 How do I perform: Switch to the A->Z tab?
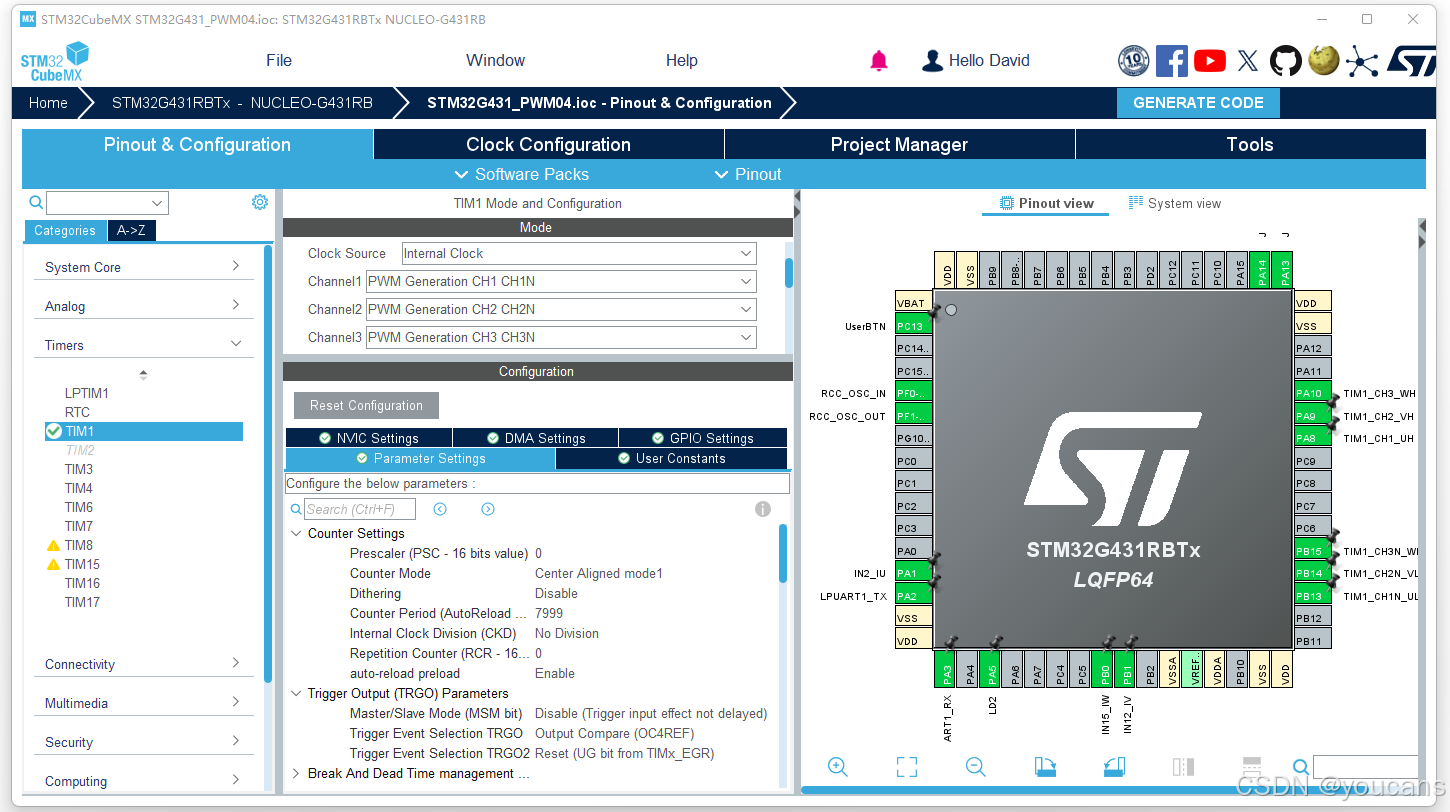[x=131, y=231]
